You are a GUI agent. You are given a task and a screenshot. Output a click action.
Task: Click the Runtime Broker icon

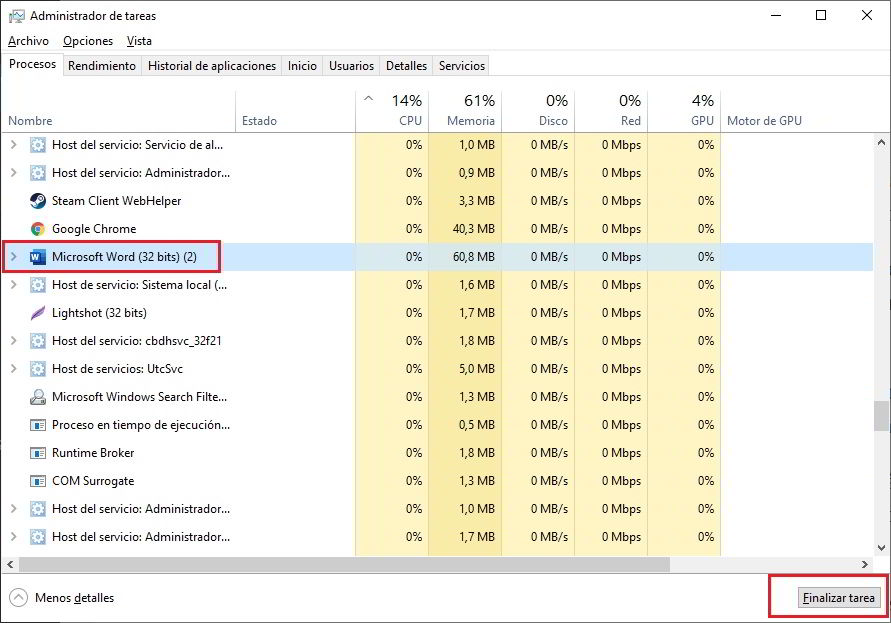click(x=38, y=453)
